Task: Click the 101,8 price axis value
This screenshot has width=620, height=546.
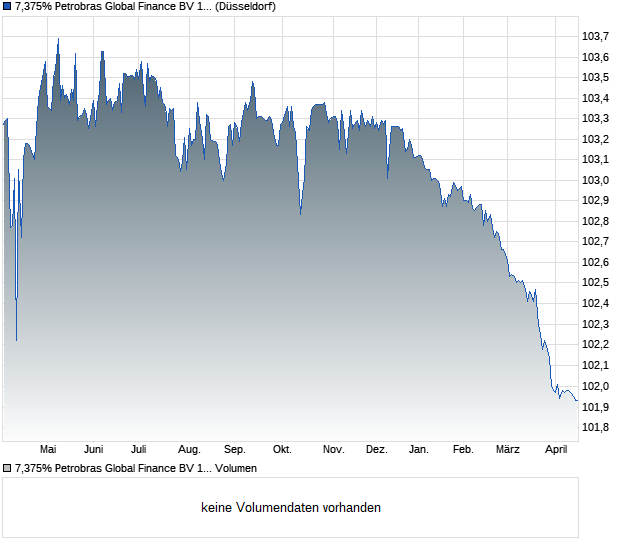Action: click(595, 427)
